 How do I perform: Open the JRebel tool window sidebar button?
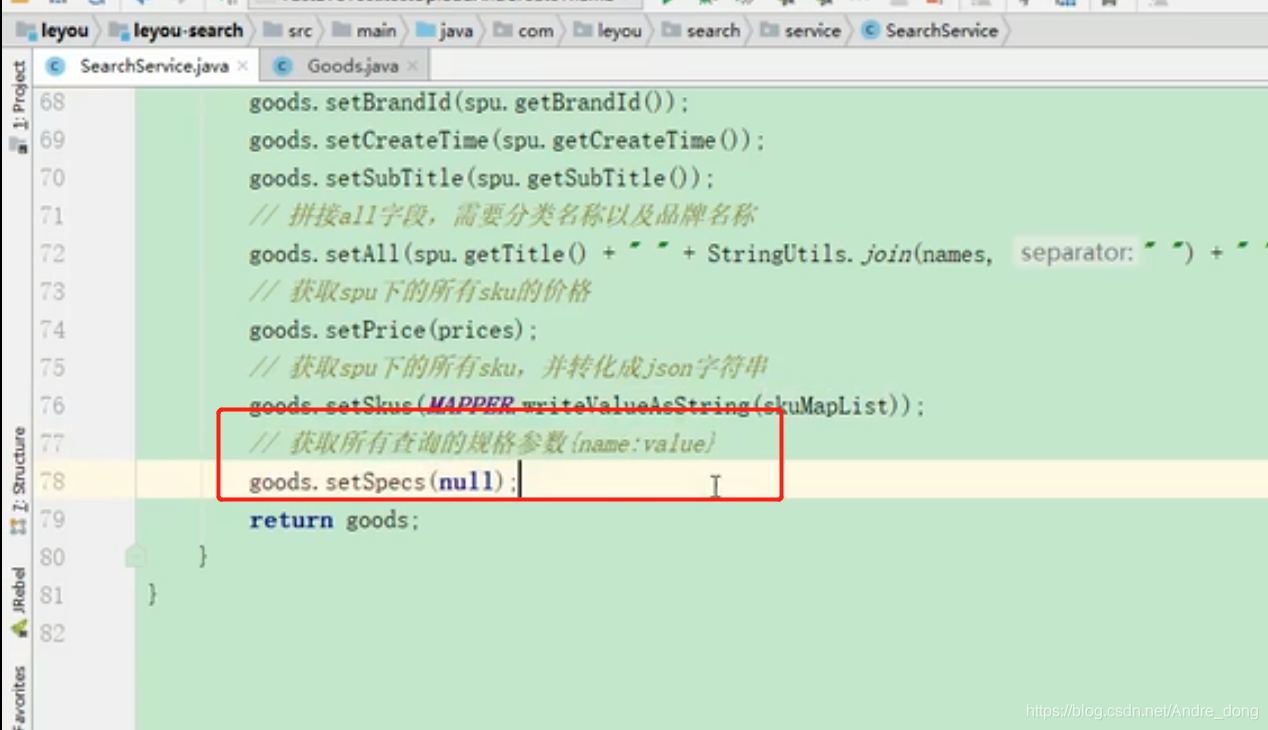(x=19, y=602)
